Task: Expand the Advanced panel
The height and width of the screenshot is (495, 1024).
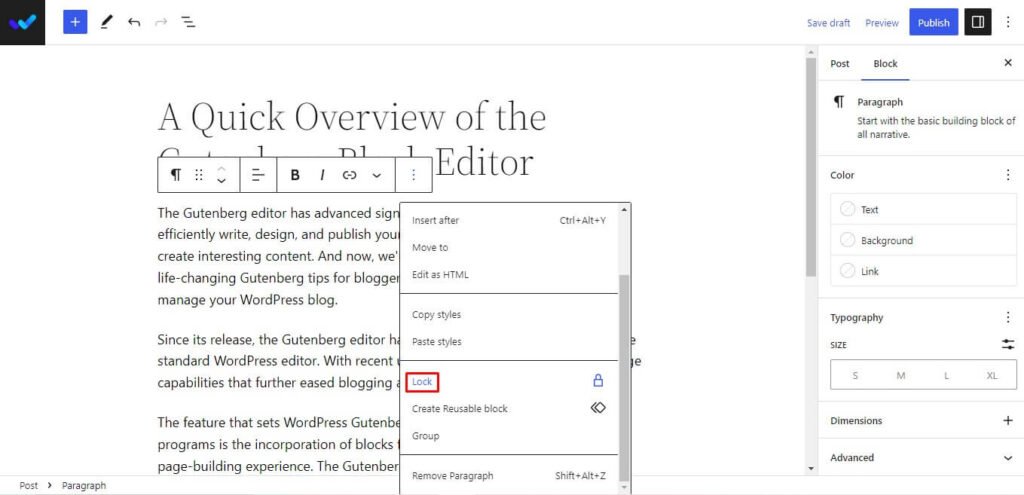Action: tap(923, 458)
